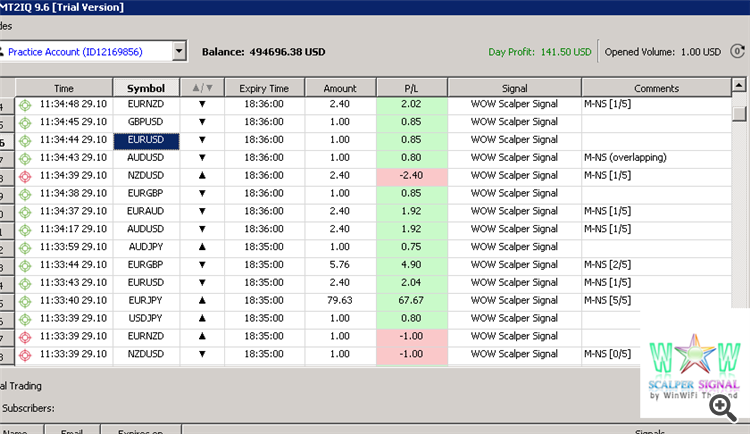Viewport: 750px width, 434px height.
Task: Click the up arrow of the AUDJPY trade
Action: coord(202,246)
